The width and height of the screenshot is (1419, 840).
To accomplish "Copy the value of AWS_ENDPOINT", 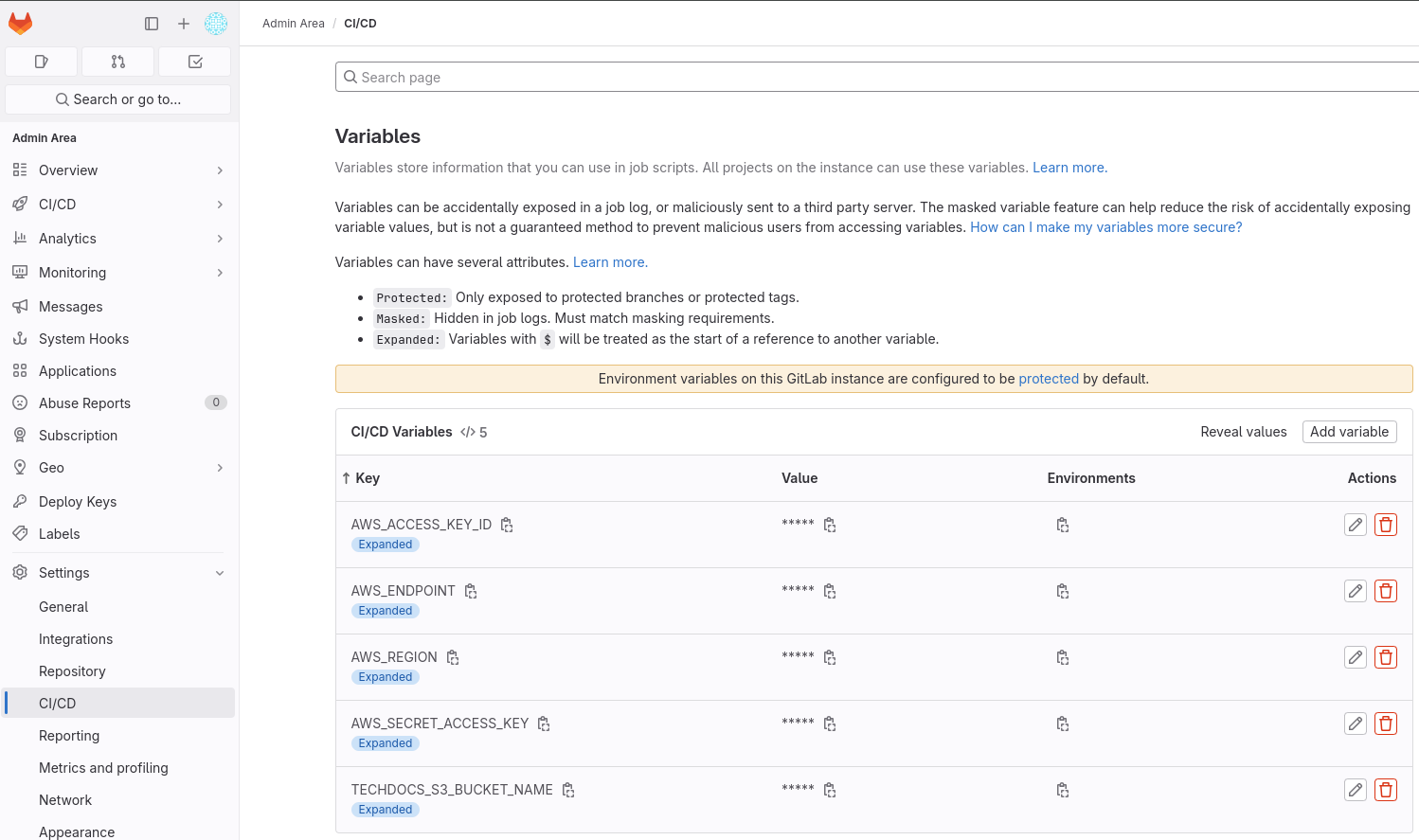I will (x=830, y=591).
